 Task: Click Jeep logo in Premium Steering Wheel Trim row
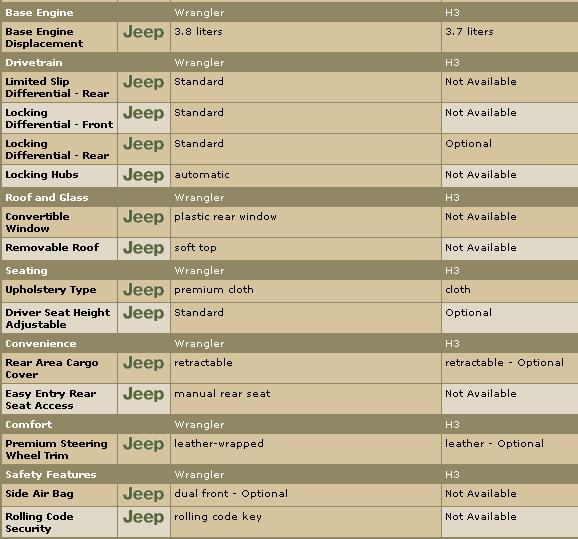pyautogui.click(x=143, y=444)
